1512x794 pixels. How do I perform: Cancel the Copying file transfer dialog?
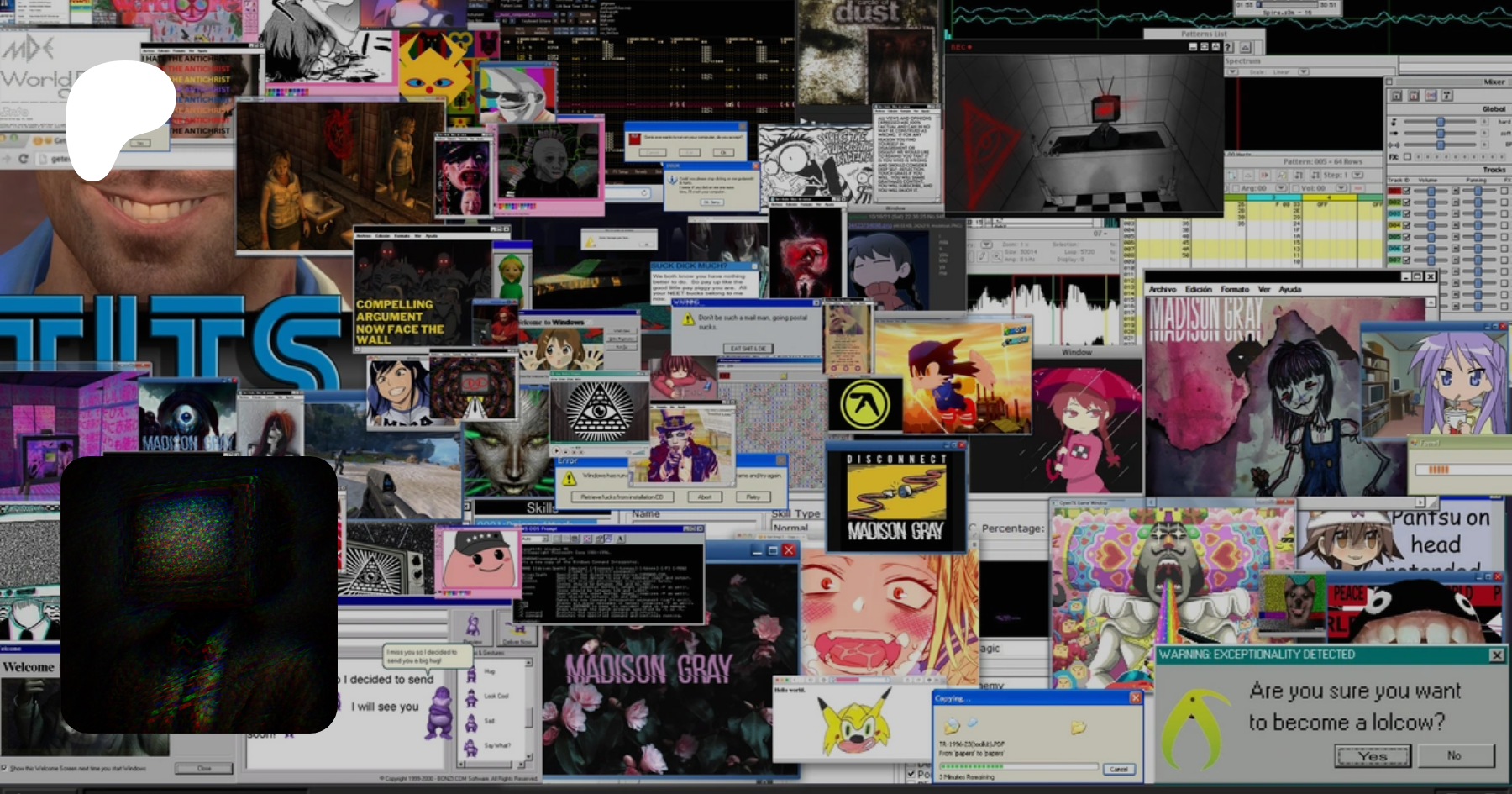pos(1119,769)
